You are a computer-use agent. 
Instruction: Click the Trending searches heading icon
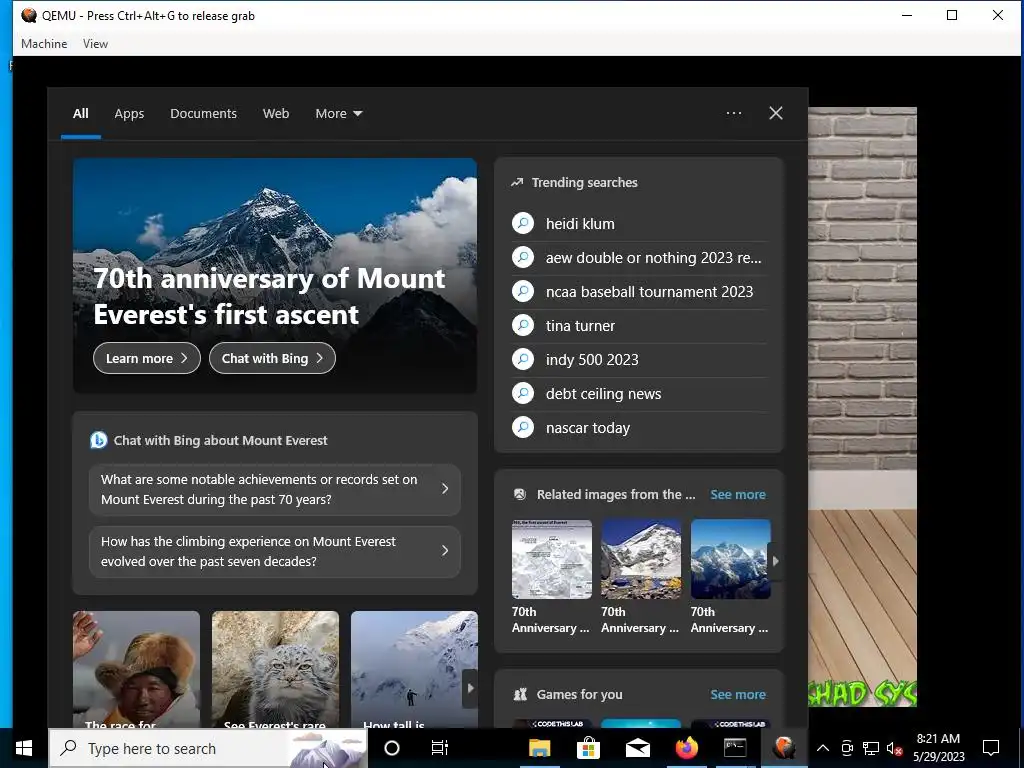pos(517,182)
